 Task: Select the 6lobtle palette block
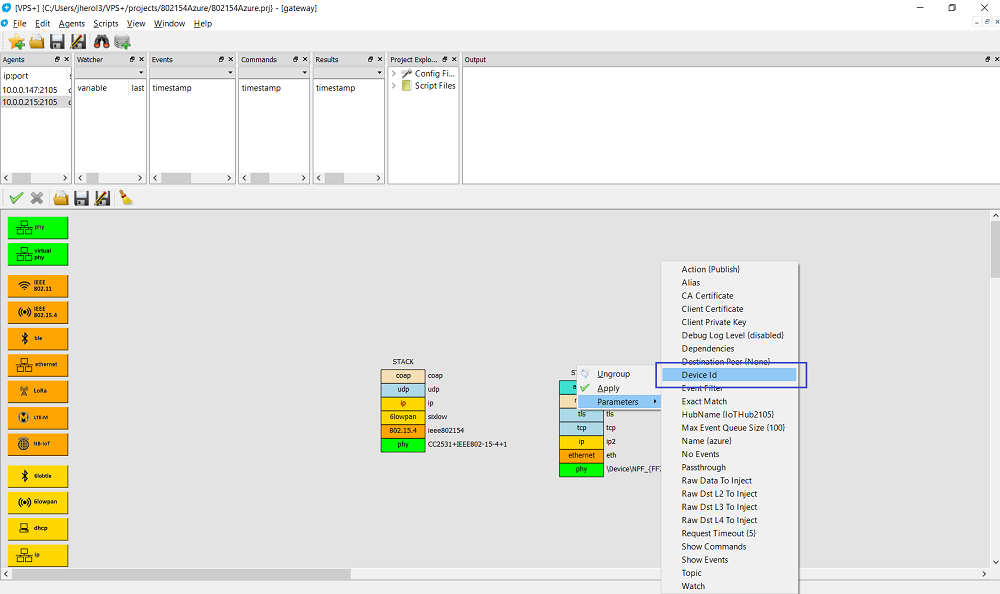click(38, 476)
